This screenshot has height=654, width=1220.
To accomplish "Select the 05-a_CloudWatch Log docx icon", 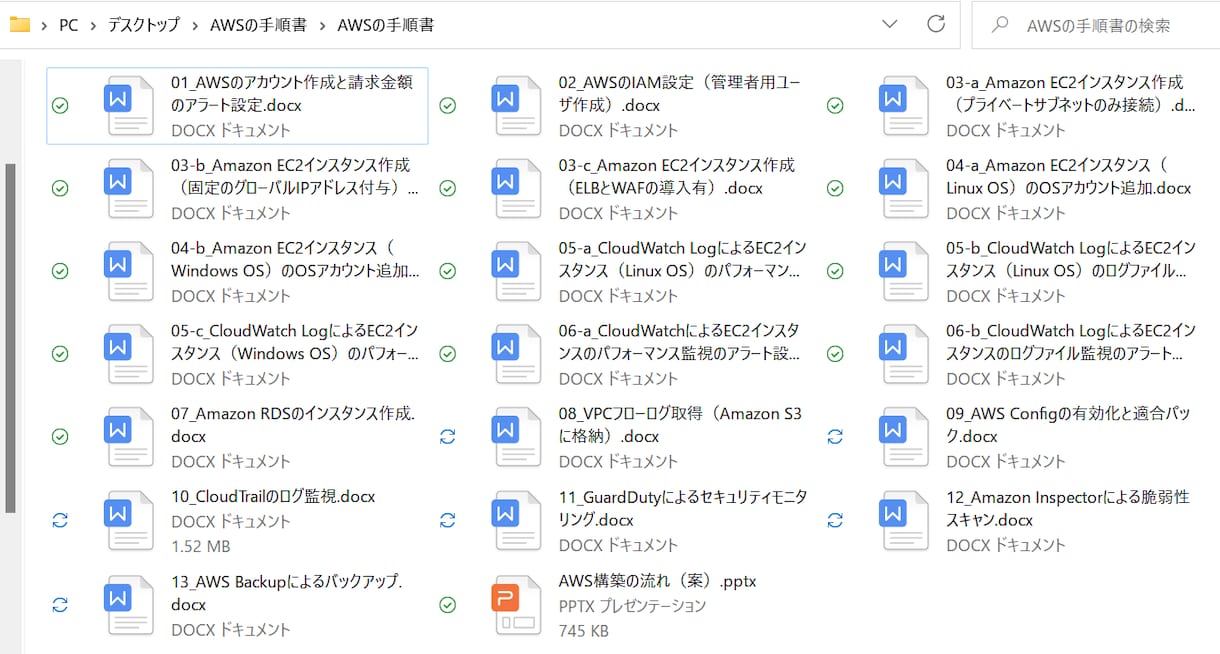I will (x=517, y=271).
